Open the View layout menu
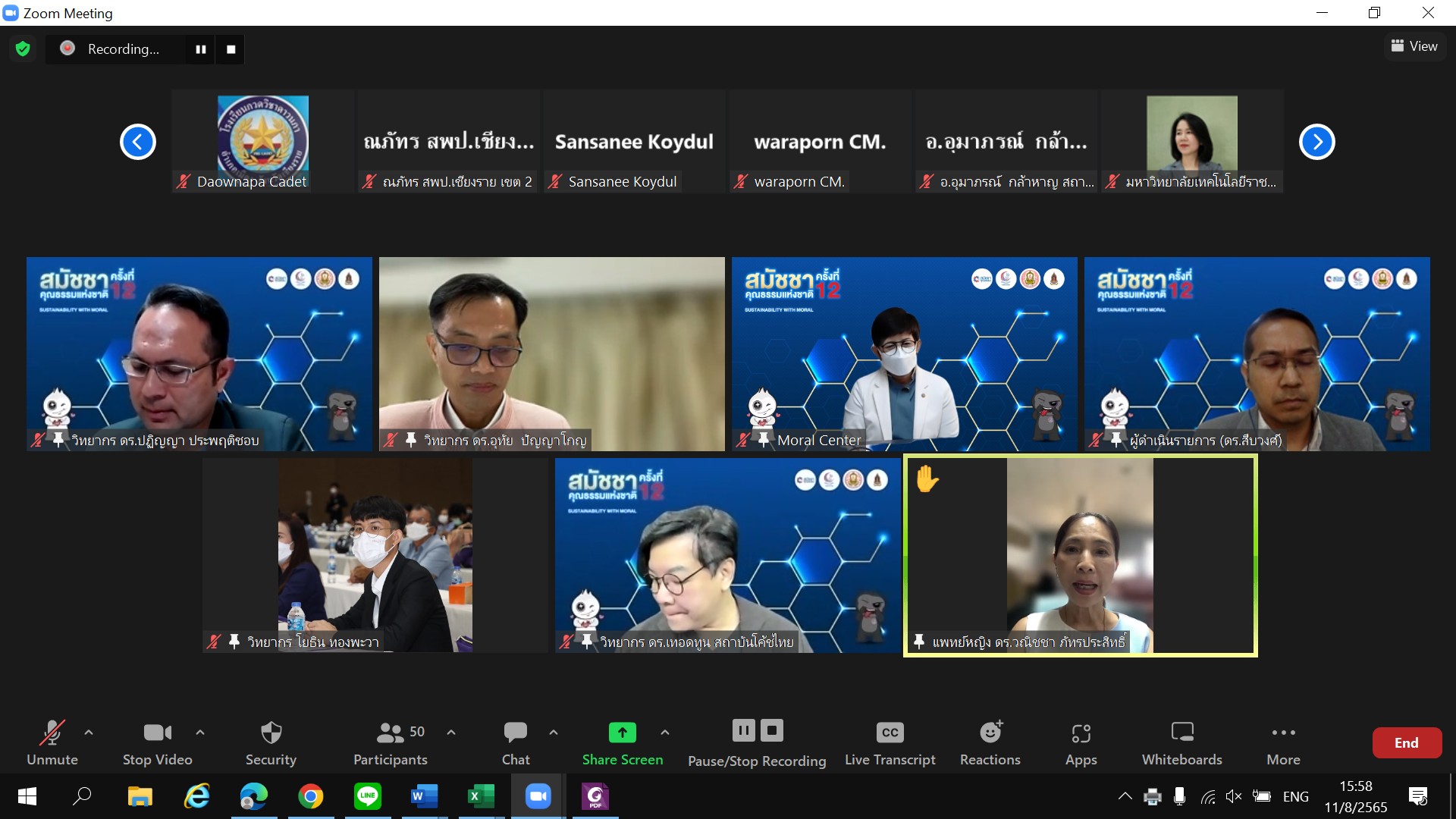Image resolution: width=1456 pixels, height=819 pixels. [x=1414, y=46]
